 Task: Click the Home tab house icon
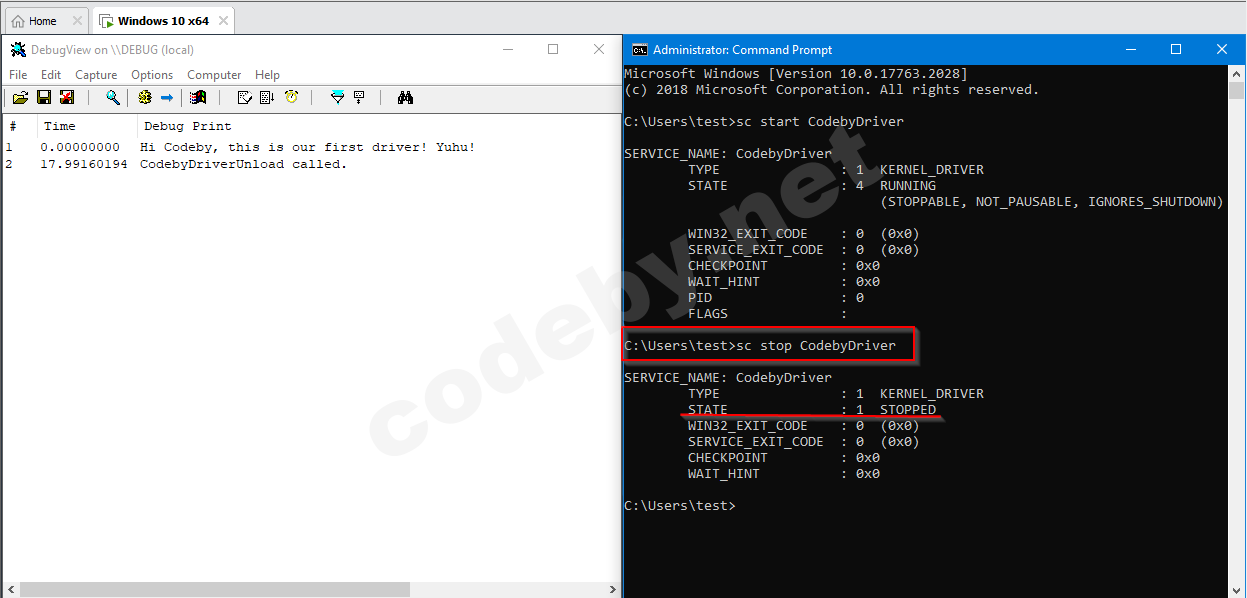click(x=18, y=20)
